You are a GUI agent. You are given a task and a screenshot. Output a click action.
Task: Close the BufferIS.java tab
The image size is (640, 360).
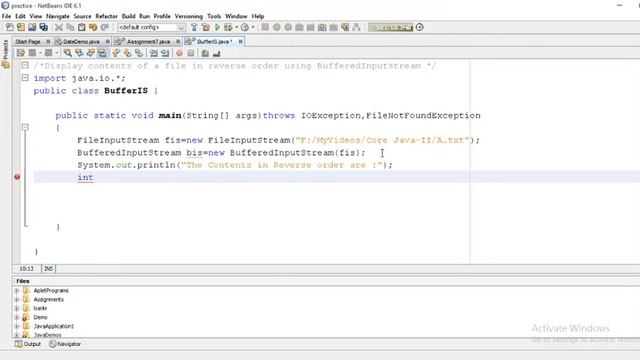pyautogui.click(x=240, y=42)
